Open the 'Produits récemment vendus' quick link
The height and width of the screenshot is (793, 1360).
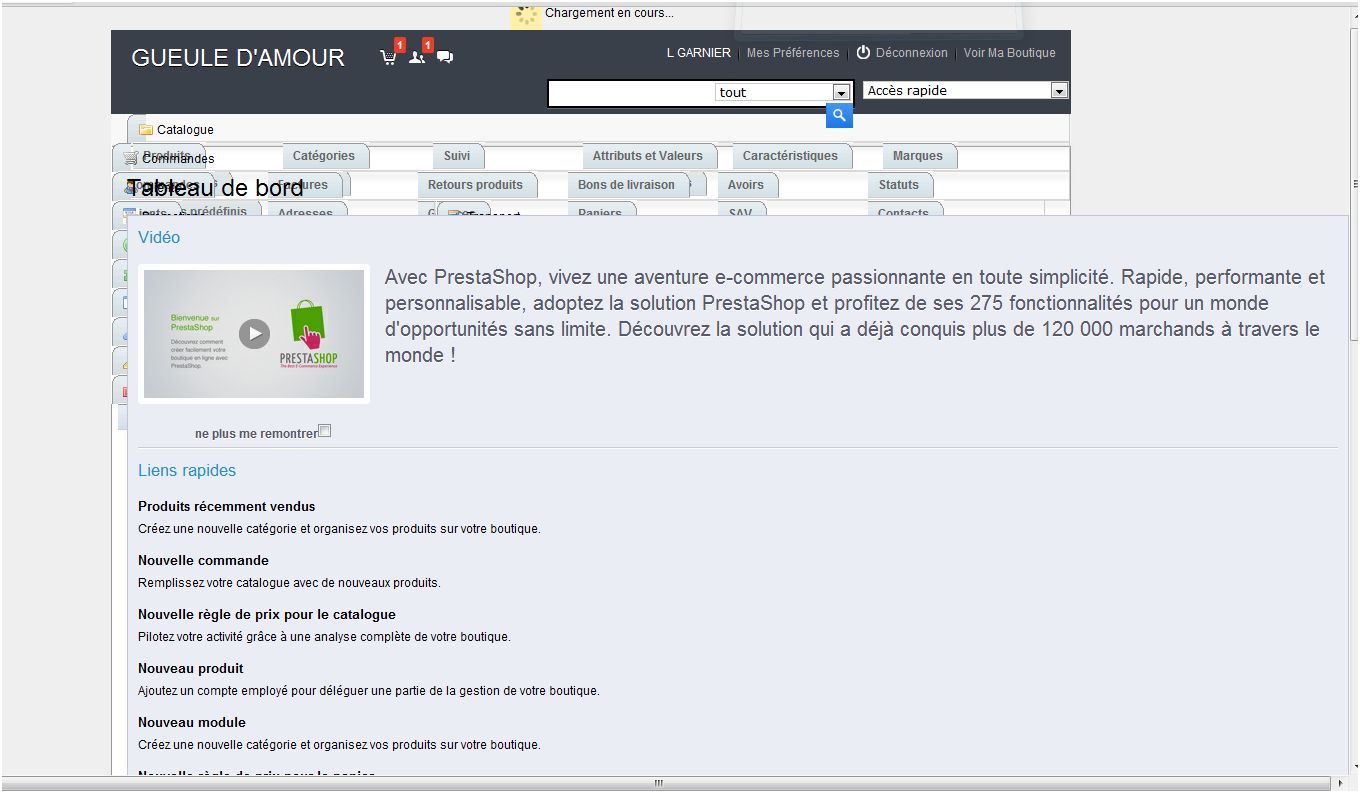pos(227,507)
